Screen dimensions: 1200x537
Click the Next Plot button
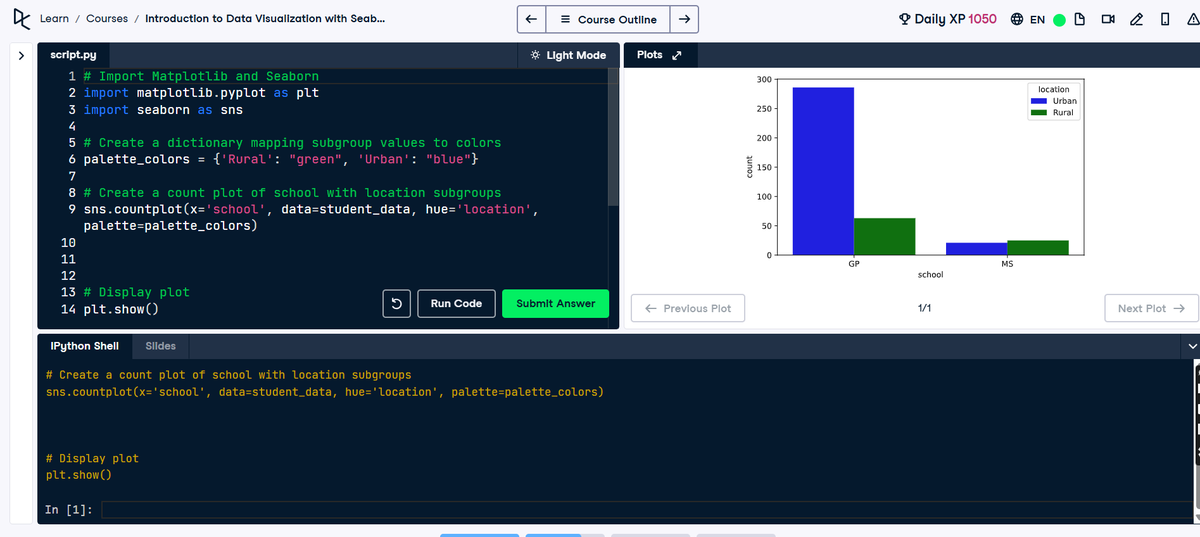[1151, 308]
